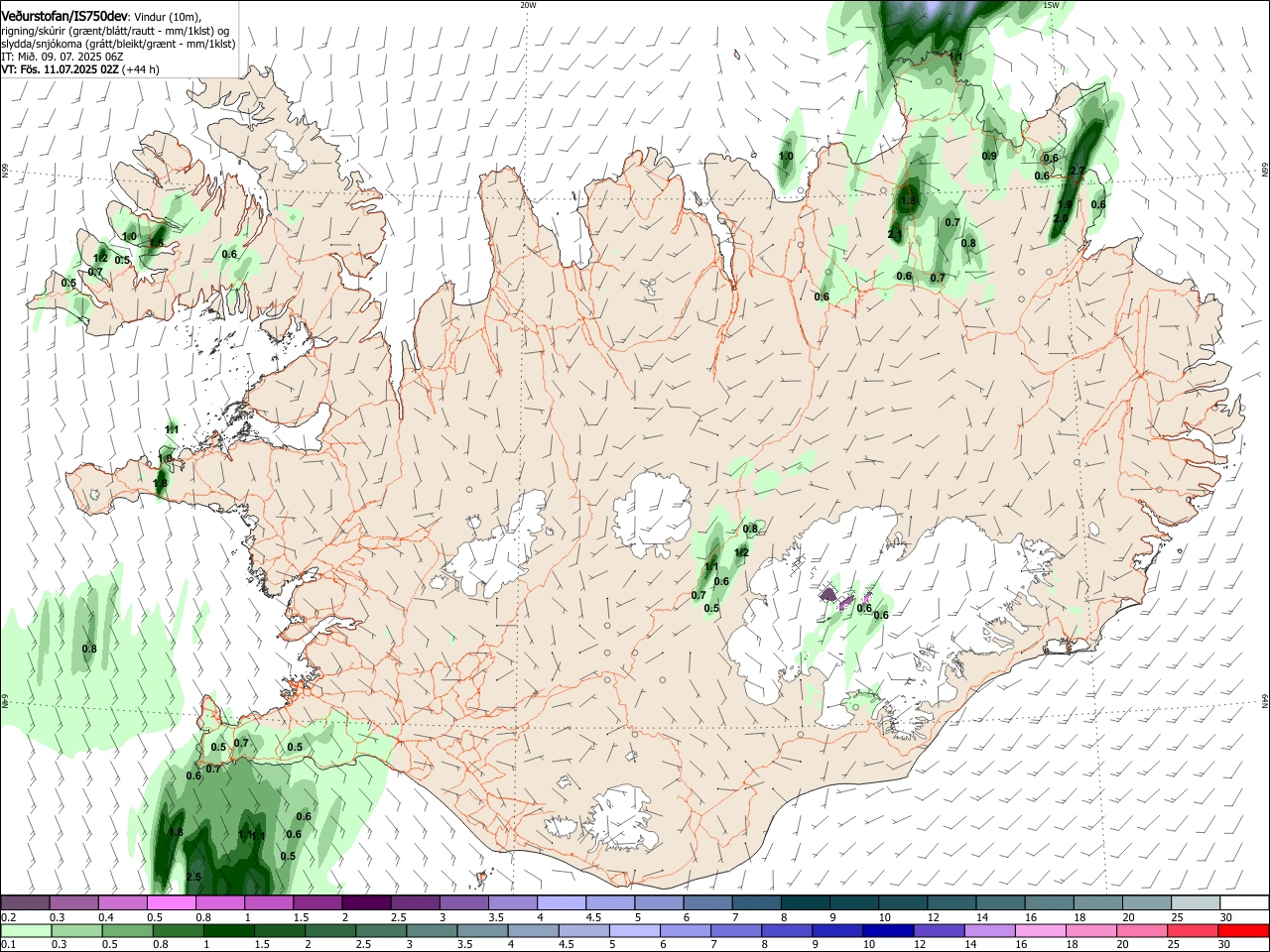The height and width of the screenshot is (952, 1270).
Task: Click the palest green 0.1 rain legend swatch
Action: coord(26,930)
